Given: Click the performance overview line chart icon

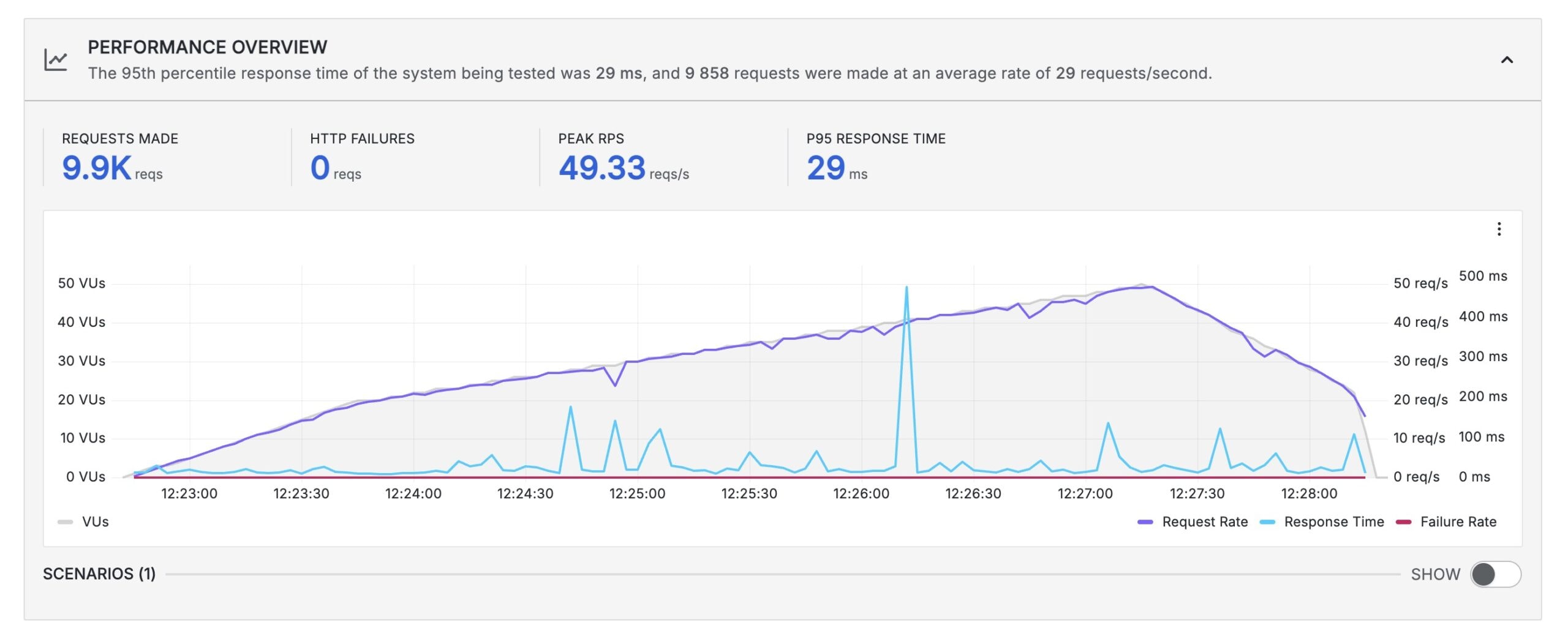Looking at the screenshot, I should 55,60.
